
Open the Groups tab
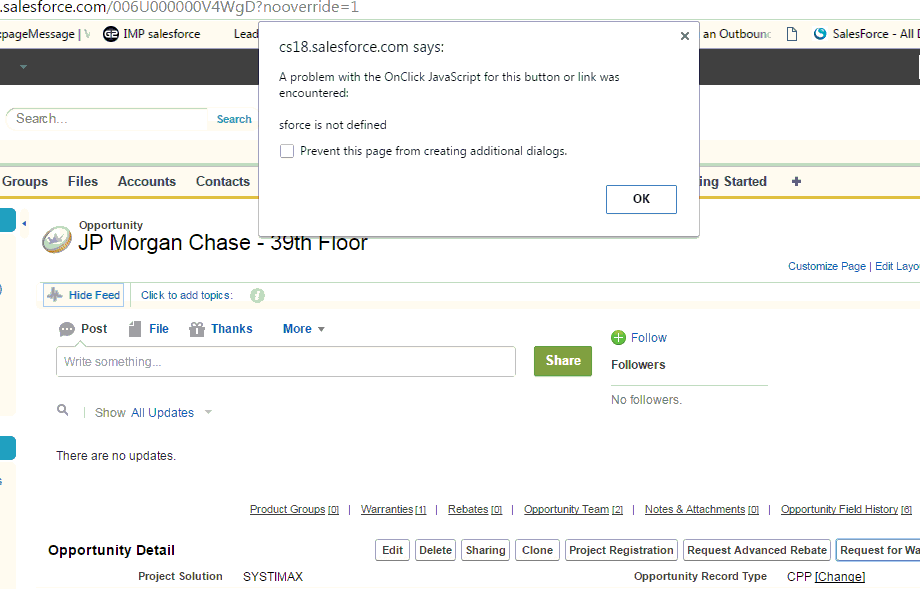25,182
